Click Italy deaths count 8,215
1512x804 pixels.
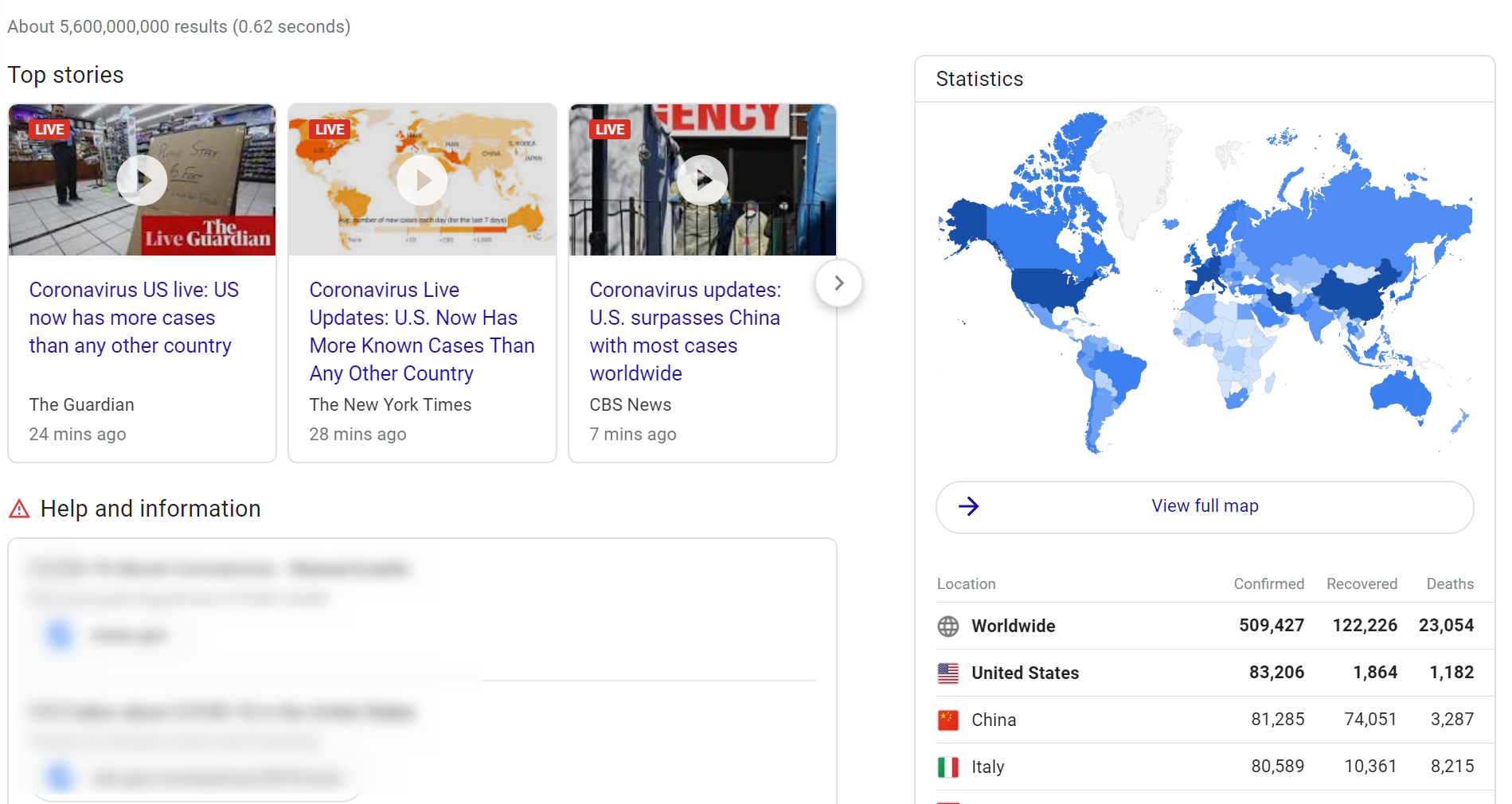click(1452, 767)
